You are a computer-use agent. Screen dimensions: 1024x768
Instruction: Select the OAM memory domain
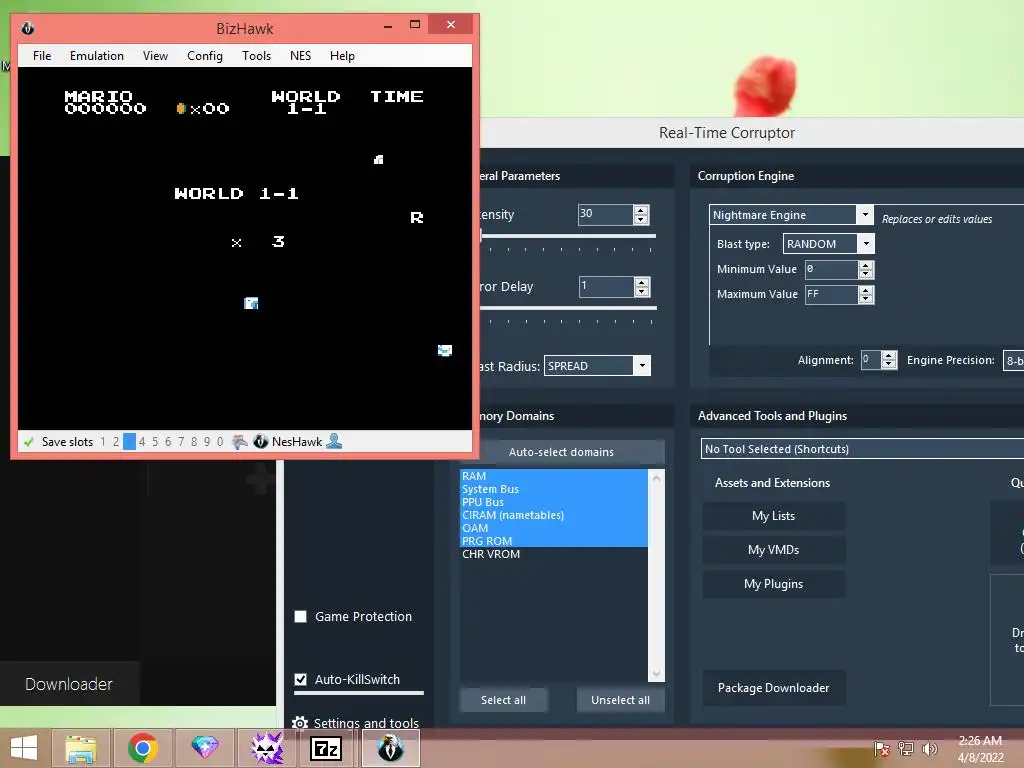pyautogui.click(x=554, y=528)
